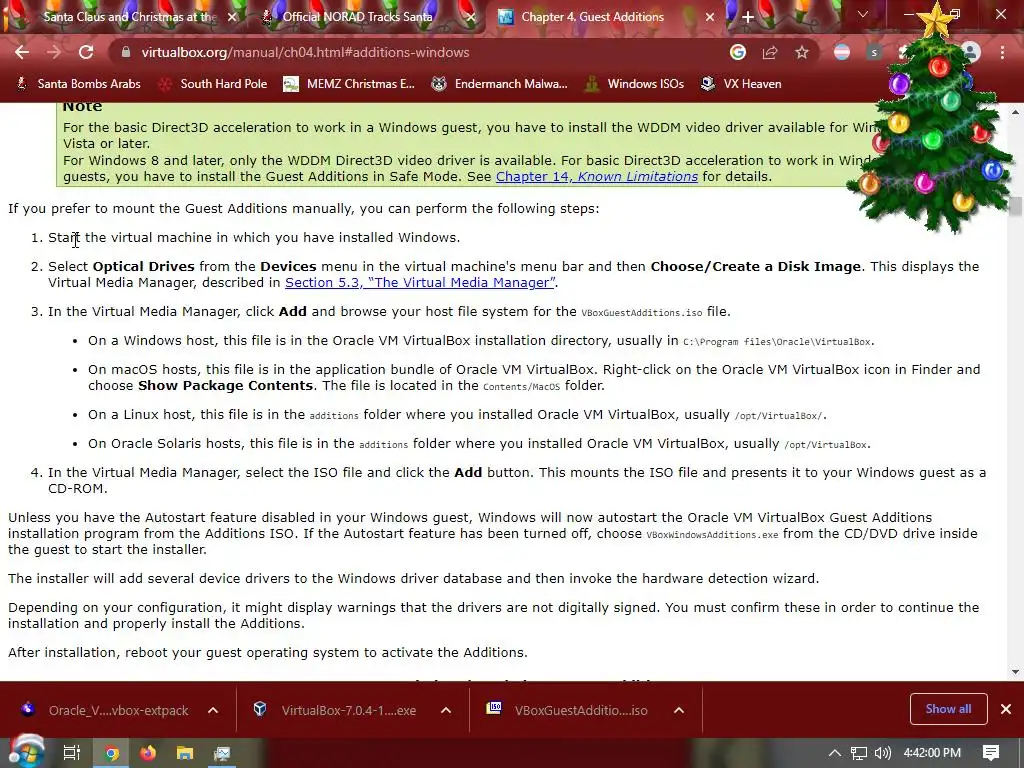Open the Endermanch Malwa... bookmark
The image size is (1024, 768).
[500, 84]
